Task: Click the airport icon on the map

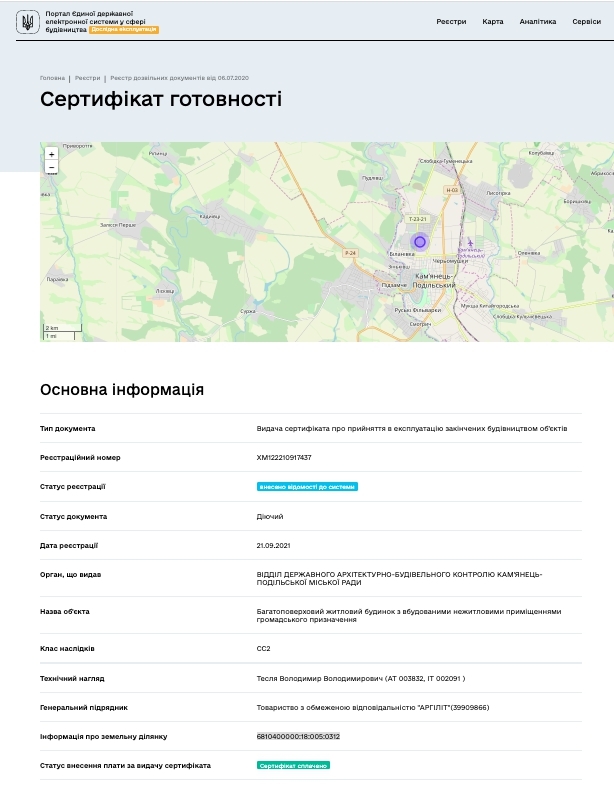Action: pyautogui.click(x=470, y=242)
